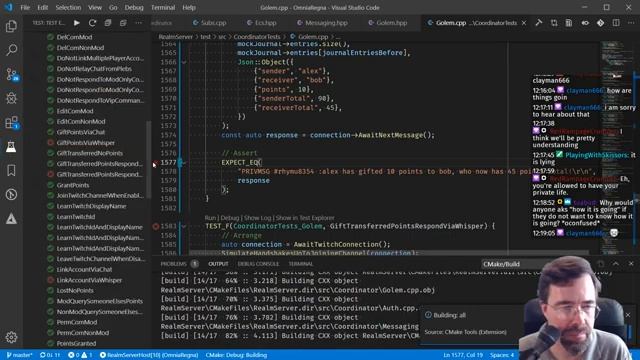Select the failed GiftPointsViaWhisper test
Viewport: 640px width, 360px height.
(86, 142)
